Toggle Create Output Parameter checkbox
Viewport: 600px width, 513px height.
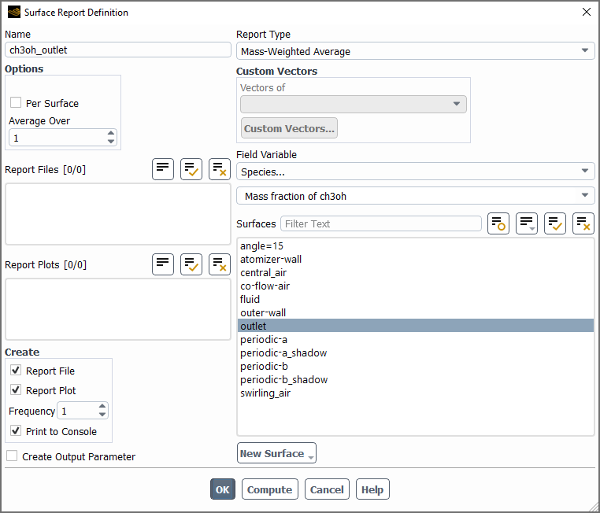[12, 456]
